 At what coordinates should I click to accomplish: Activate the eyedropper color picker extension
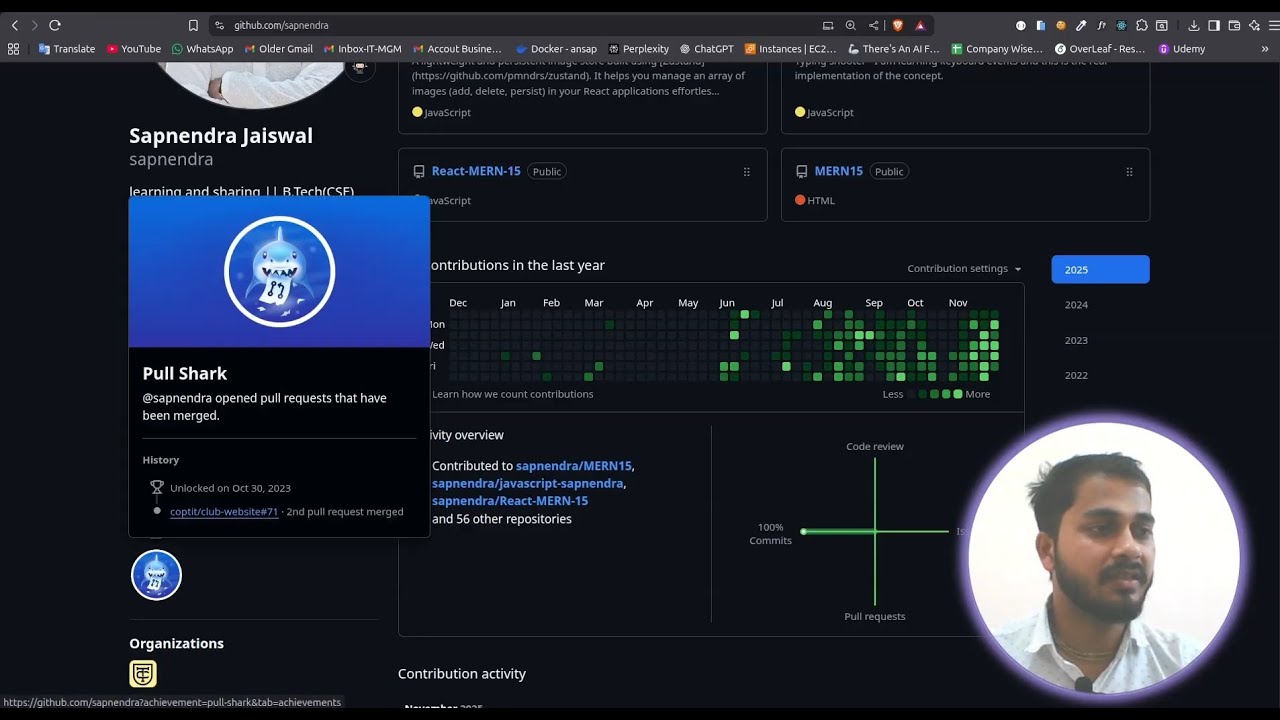pyautogui.click(x=1081, y=25)
